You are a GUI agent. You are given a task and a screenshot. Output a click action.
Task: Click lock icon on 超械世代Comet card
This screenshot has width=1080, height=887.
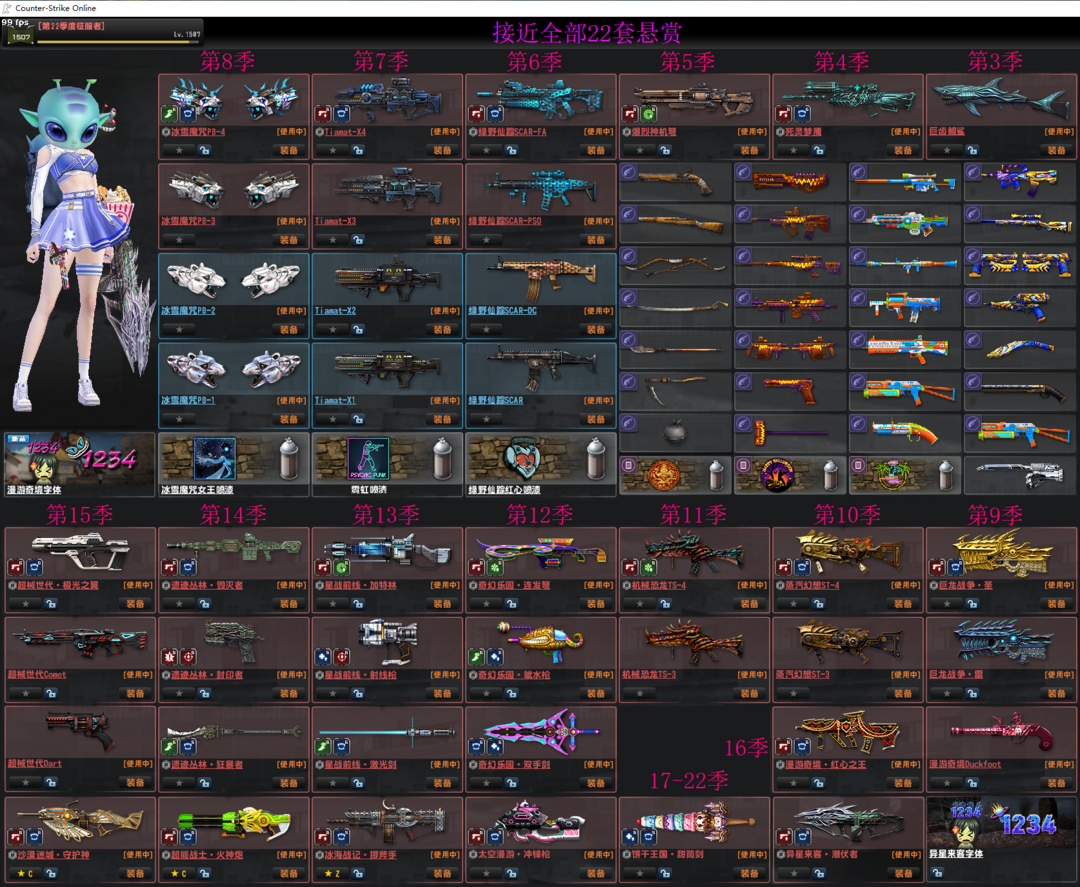[51, 693]
